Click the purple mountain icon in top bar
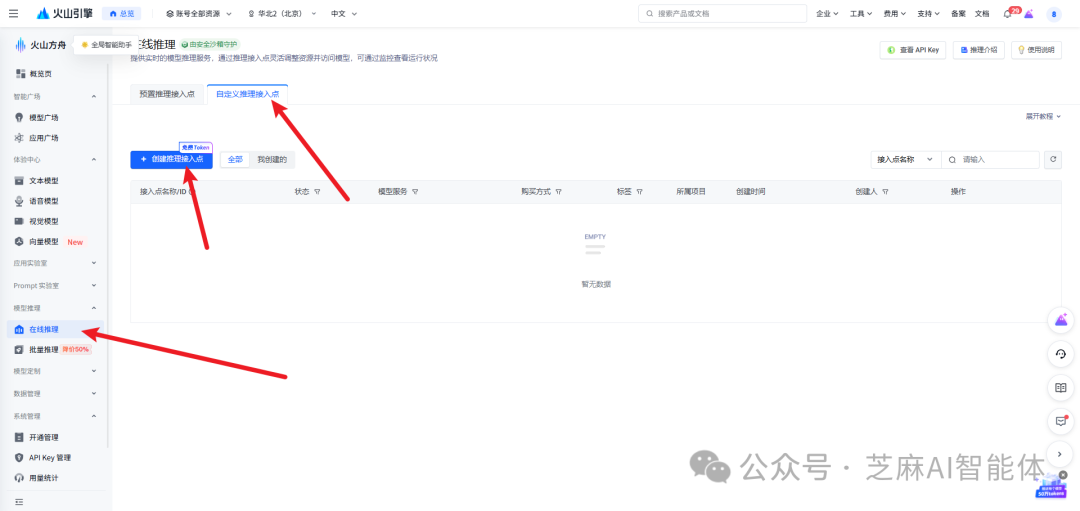This screenshot has width=1080, height=511. point(1028,14)
